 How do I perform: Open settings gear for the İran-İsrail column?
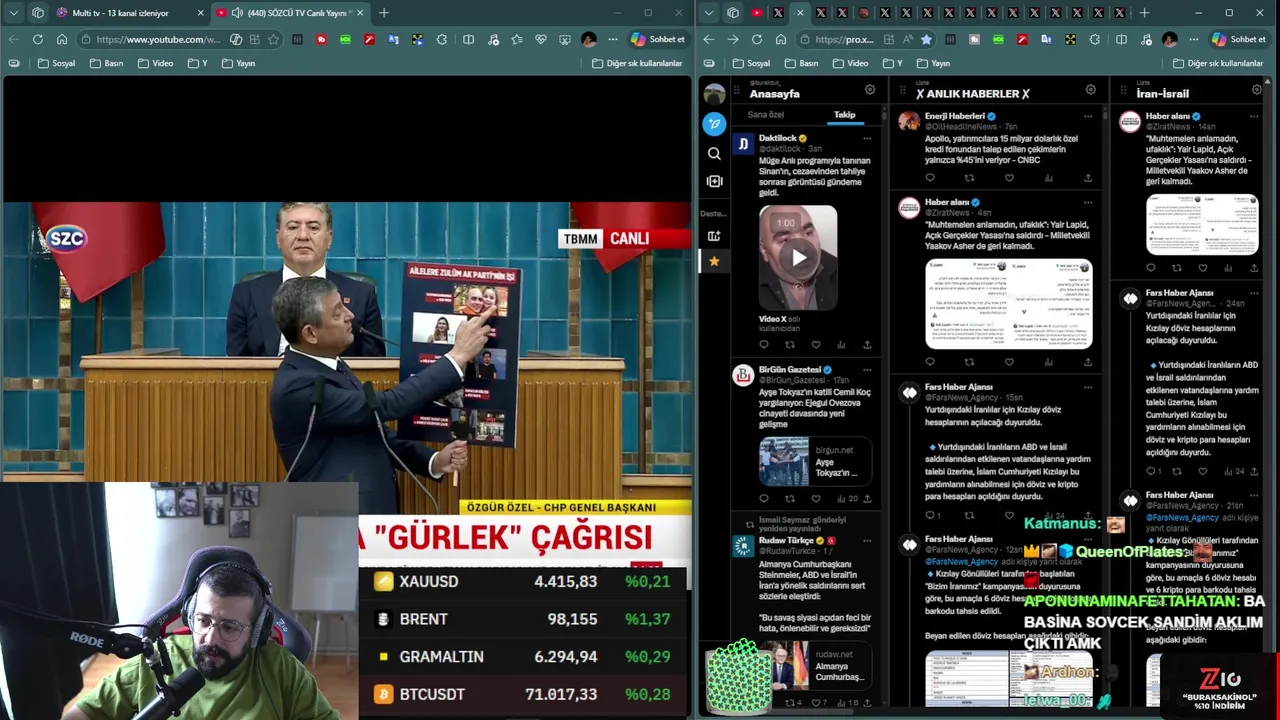[x=1257, y=90]
